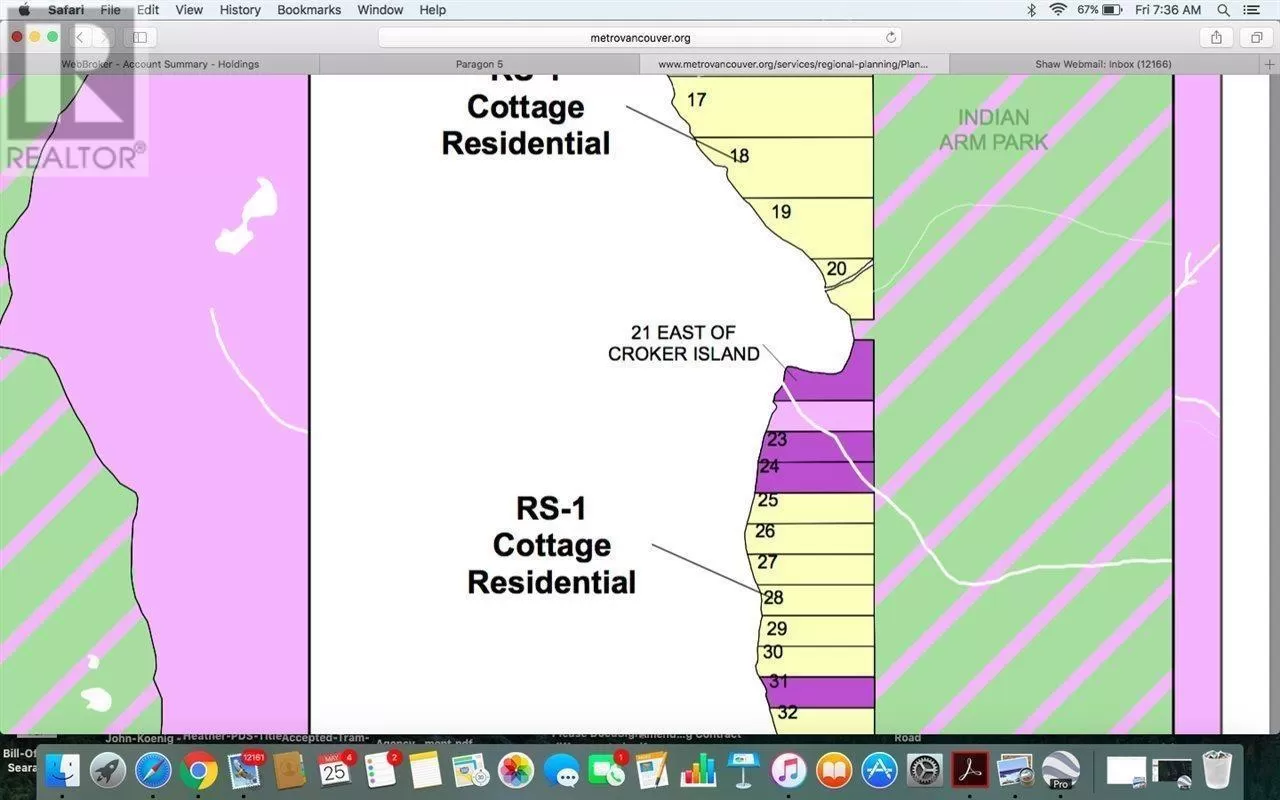Open Photos app in the dock
This screenshot has width=1280, height=800.
pyautogui.click(x=516, y=771)
